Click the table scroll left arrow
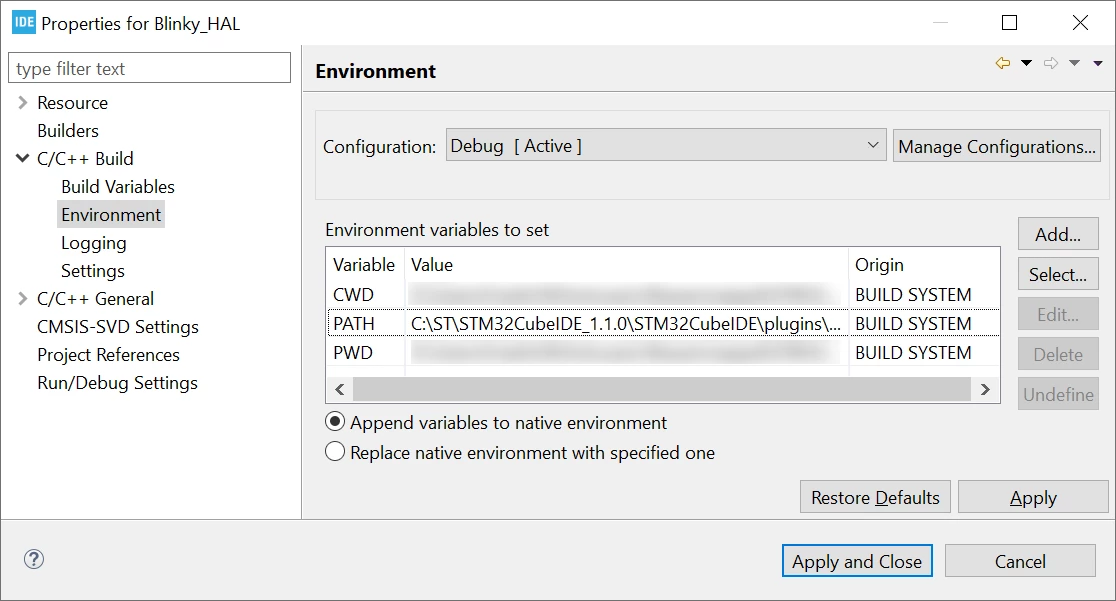Viewport: 1116px width, 601px height. point(339,390)
